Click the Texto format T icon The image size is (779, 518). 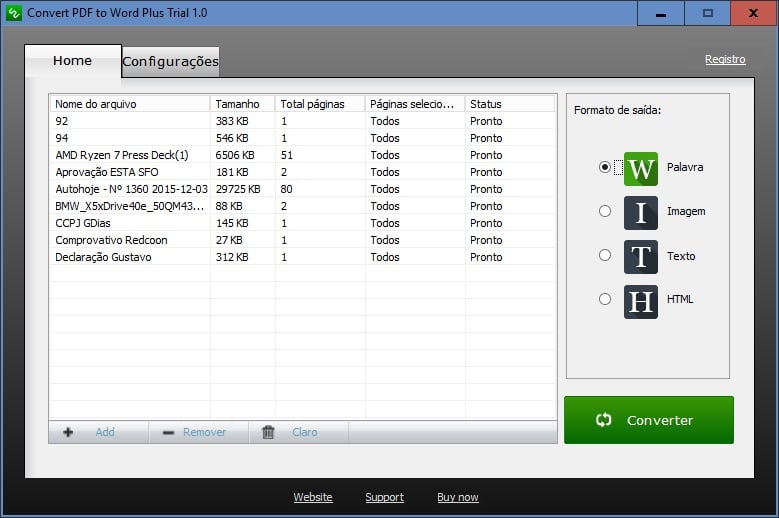[640, 256]
